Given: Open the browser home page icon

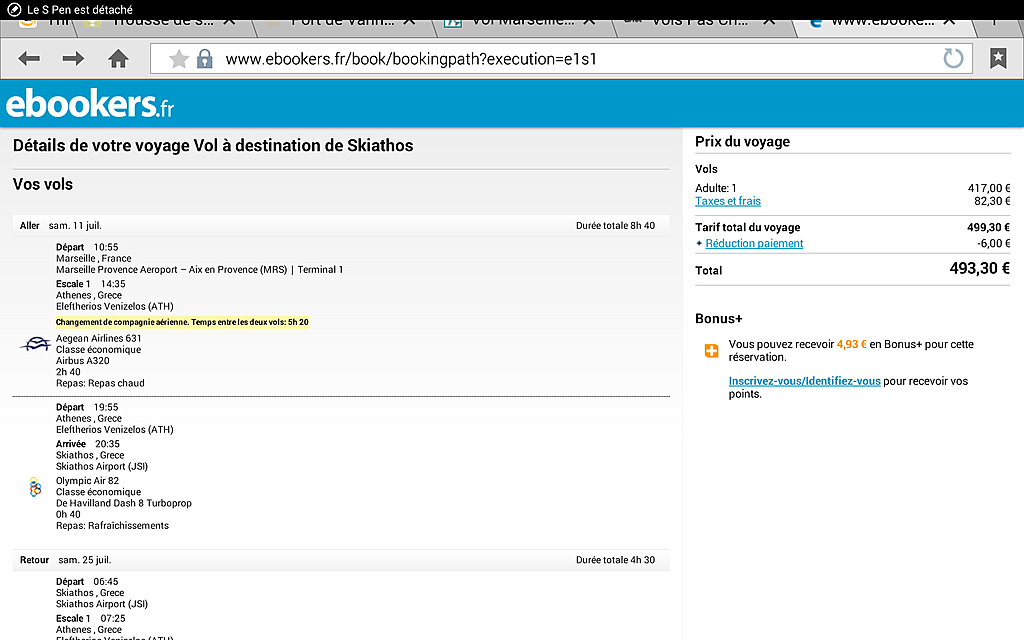Looking at the screenshot, I should [x=118, y=59].
